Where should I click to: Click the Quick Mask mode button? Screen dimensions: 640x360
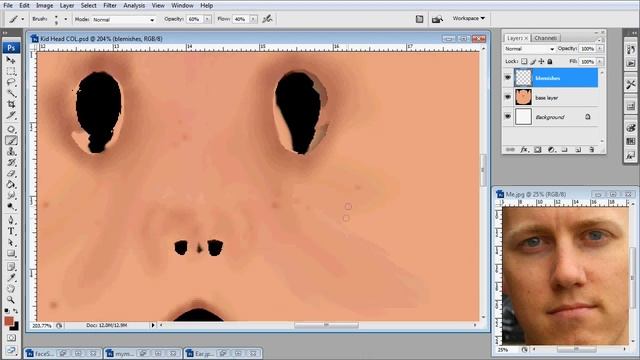tap(11, 338)
